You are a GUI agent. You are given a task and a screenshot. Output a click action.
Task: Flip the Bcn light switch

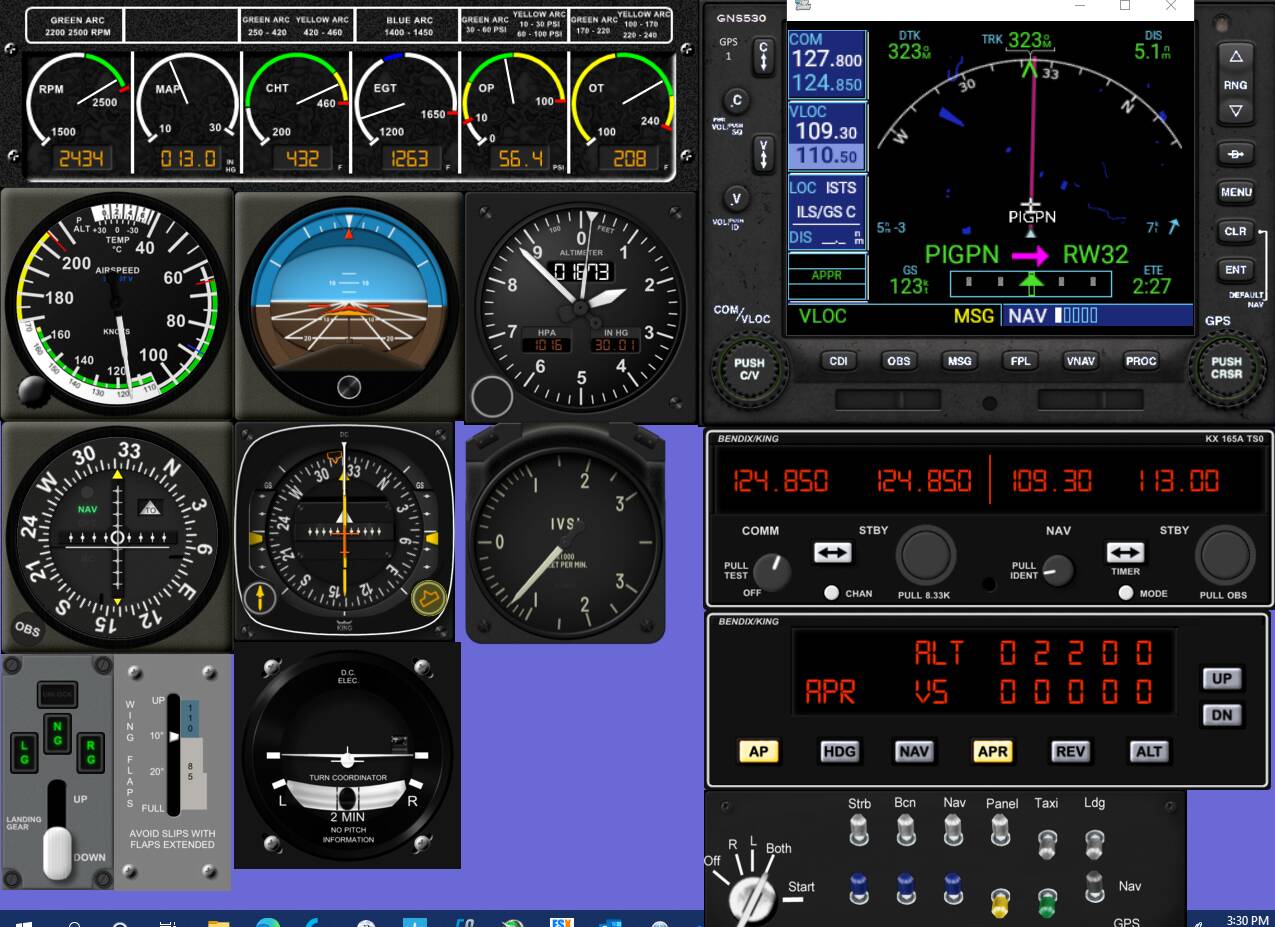[905, 828]
